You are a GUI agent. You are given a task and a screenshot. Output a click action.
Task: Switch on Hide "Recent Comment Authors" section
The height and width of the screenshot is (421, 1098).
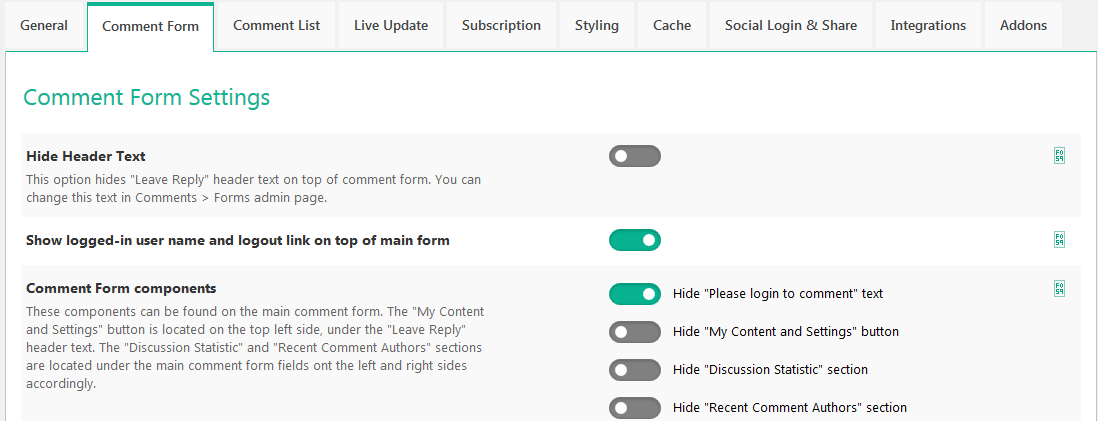[634, 408]
